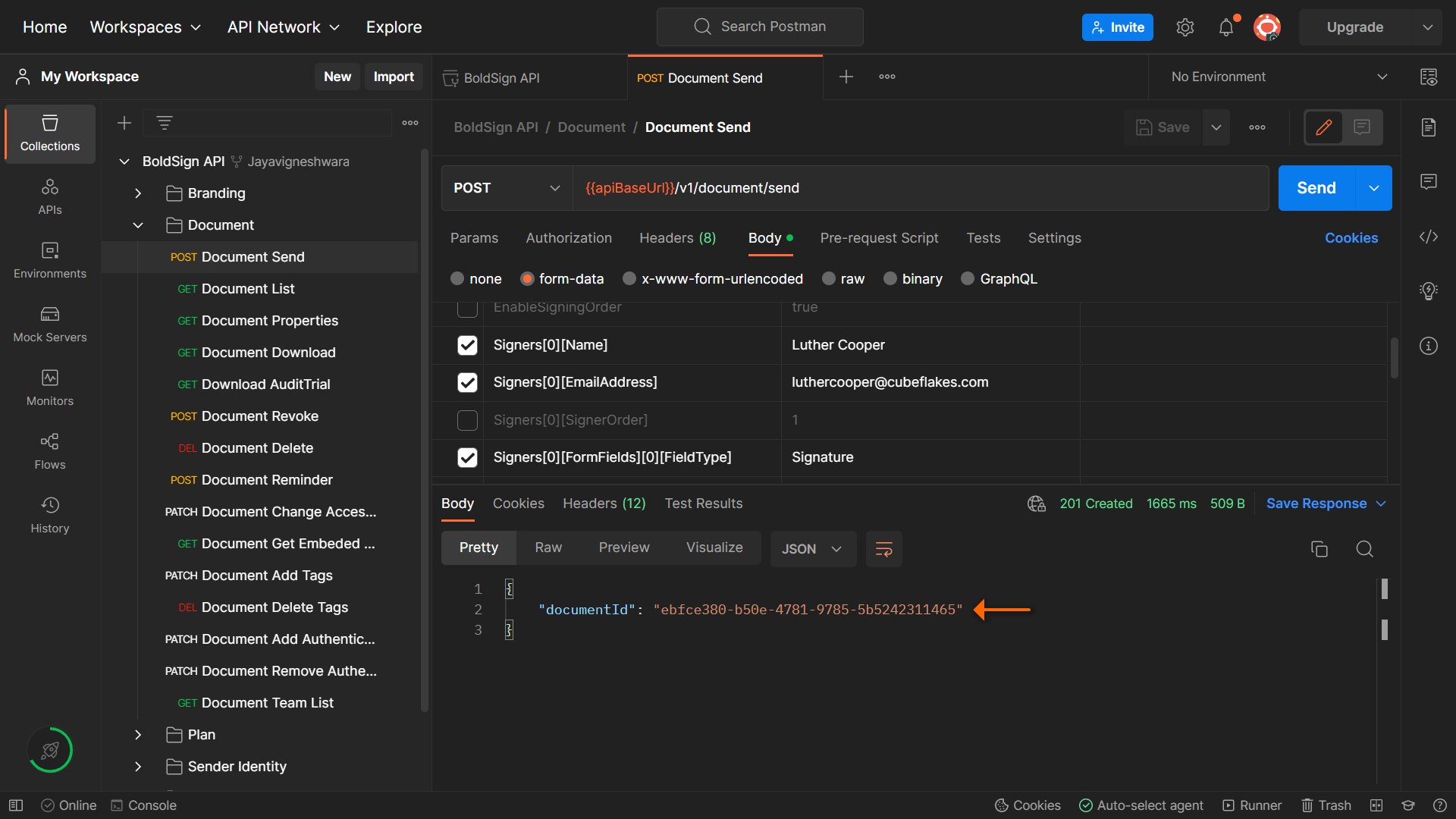Switch to edit mode pencil icon
This screenshot has height=819, width=1456.
pyautogui.click(x=1324, y=127)
